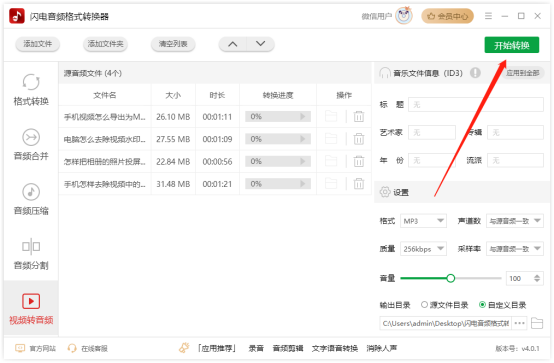The height and width of the screenshot is (363, 554).
Task: Select the 源文件目录 radio button
Action: 424,305
